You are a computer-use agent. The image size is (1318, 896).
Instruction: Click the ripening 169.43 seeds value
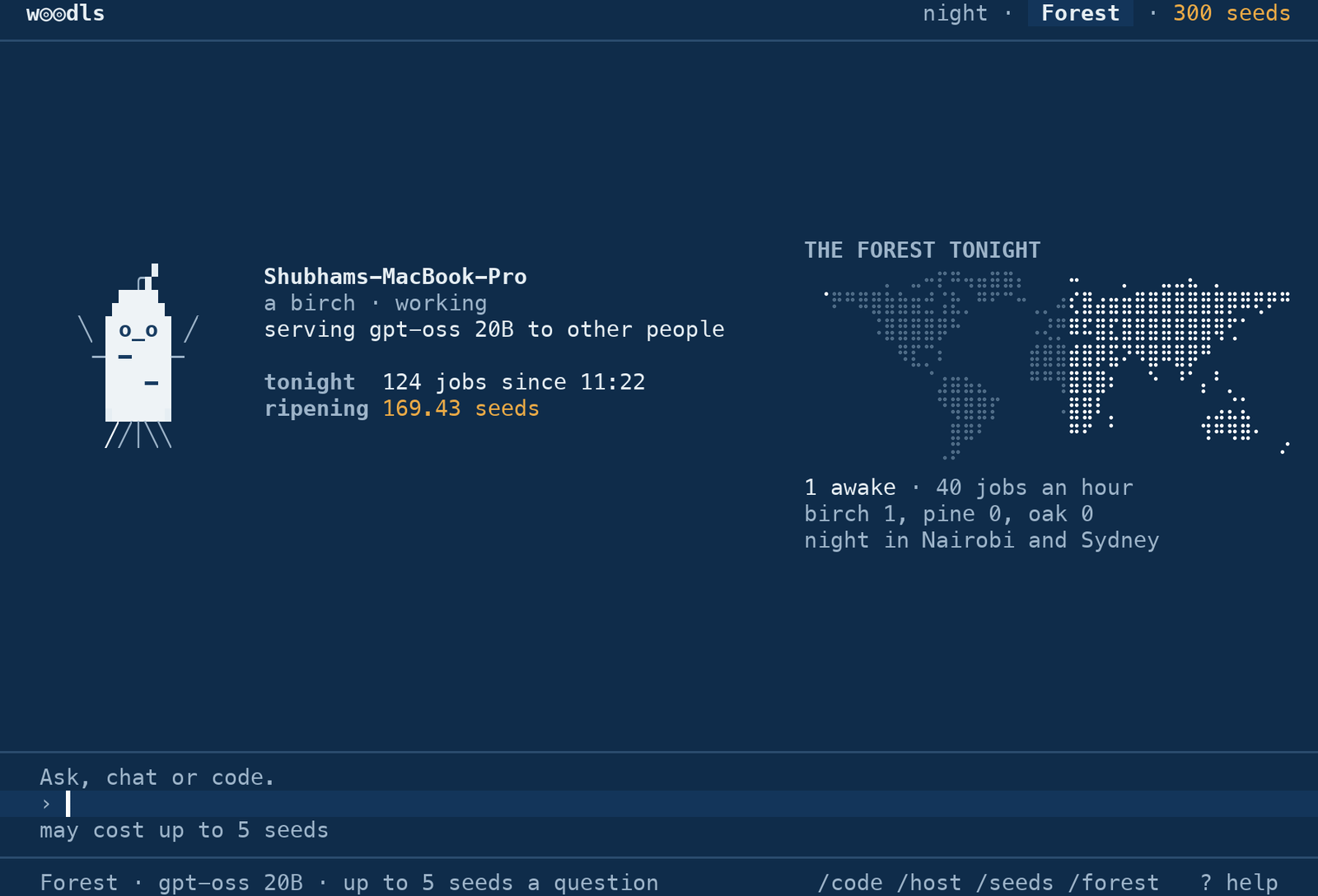click(461, 408)
